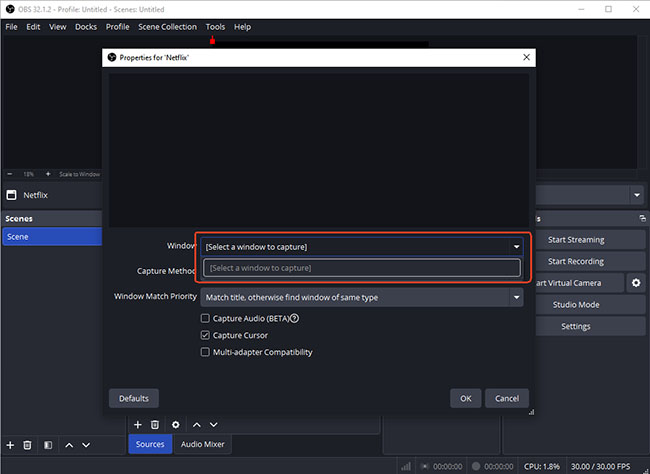Open Settings from Controls dock
Screen dimensions: 650x474
coord(590,326)
